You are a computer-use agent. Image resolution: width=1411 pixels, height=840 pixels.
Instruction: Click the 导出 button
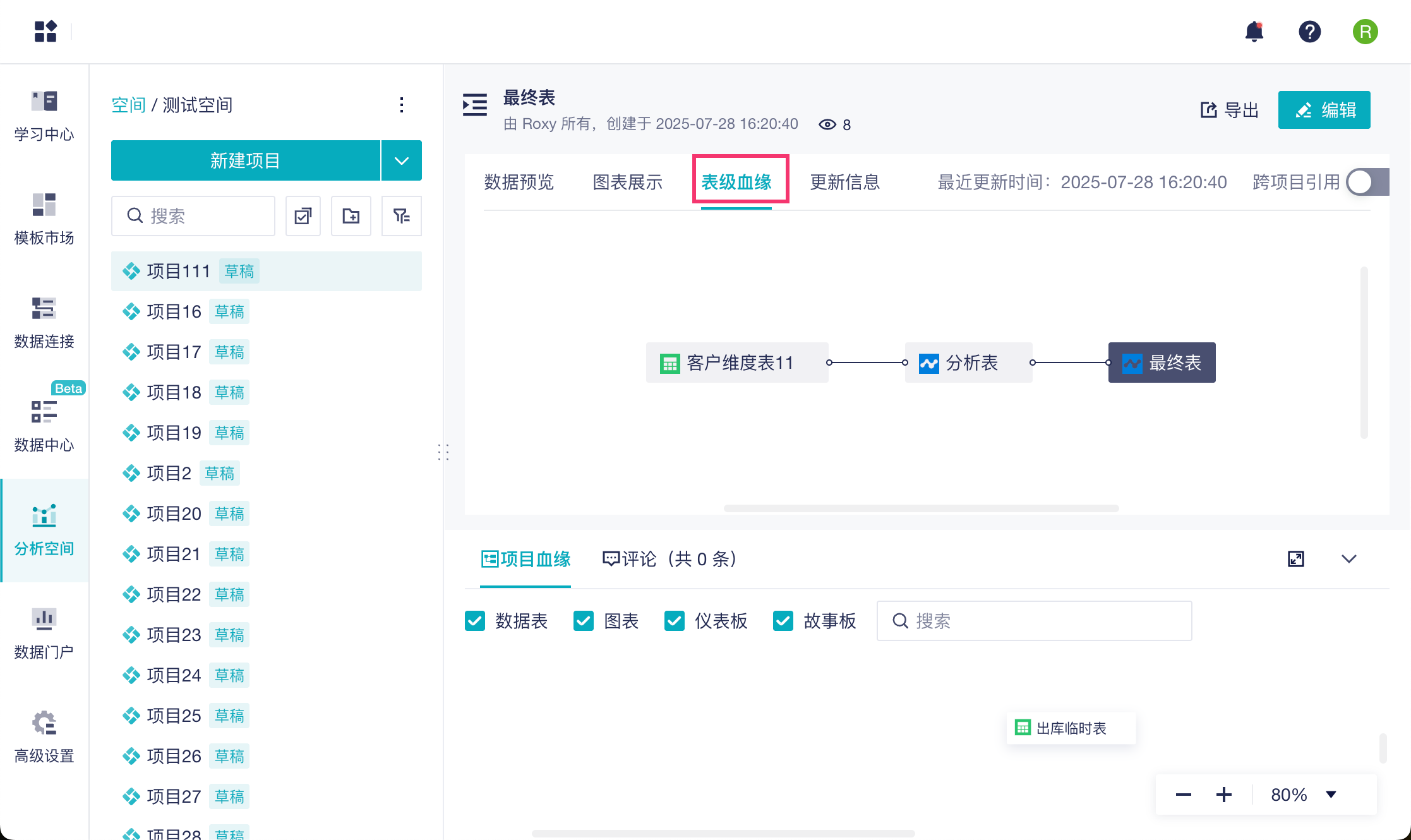(1229, 110)
